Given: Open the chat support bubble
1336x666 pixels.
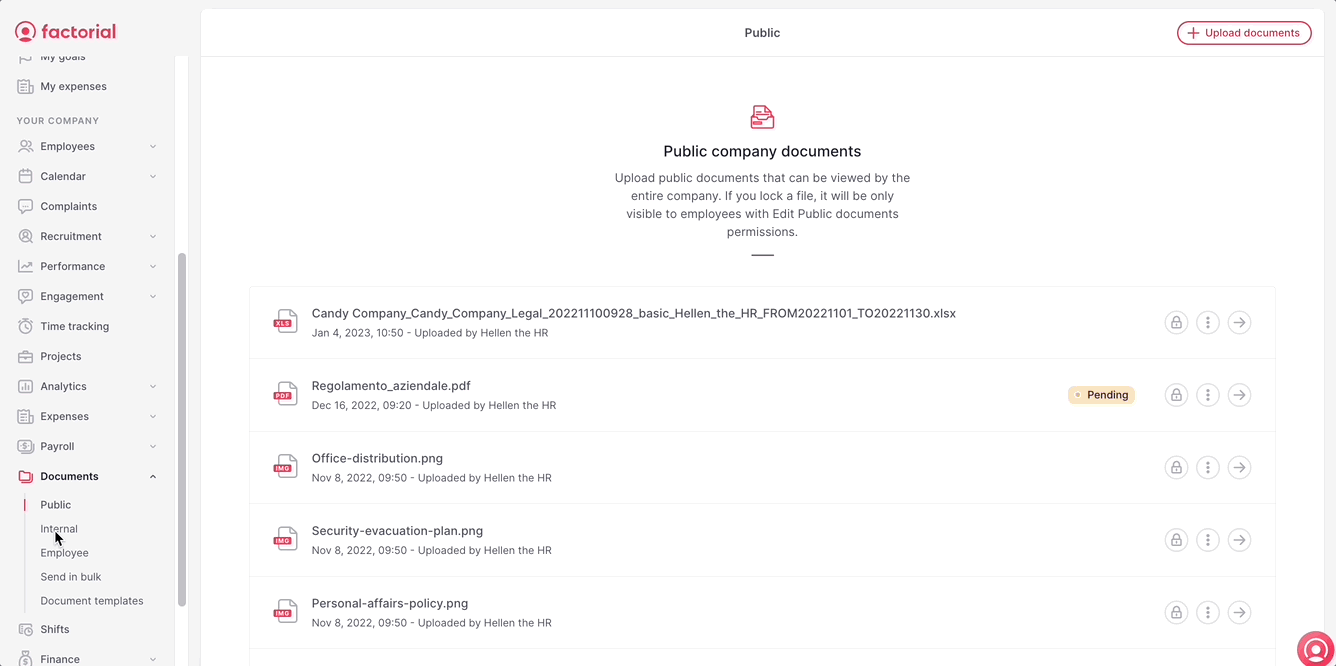Looking at the screenshot, I should (1314, 648).
